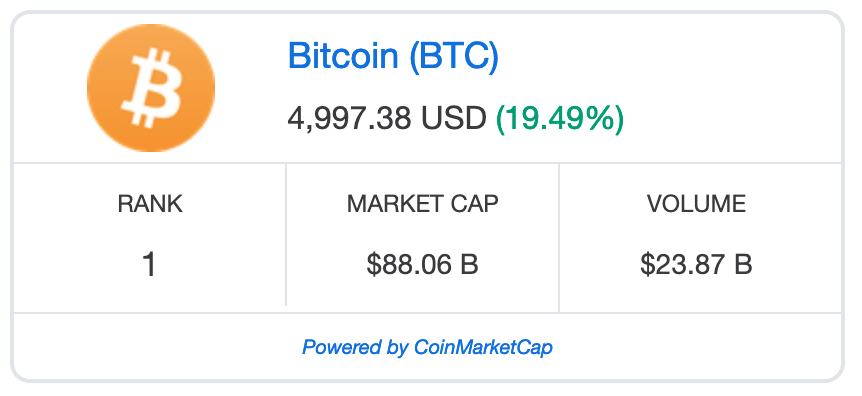The image size is (862, 396).
Task: Select the MARKET CAP column header
Action: pyautogui.click(x=423, y=204)
